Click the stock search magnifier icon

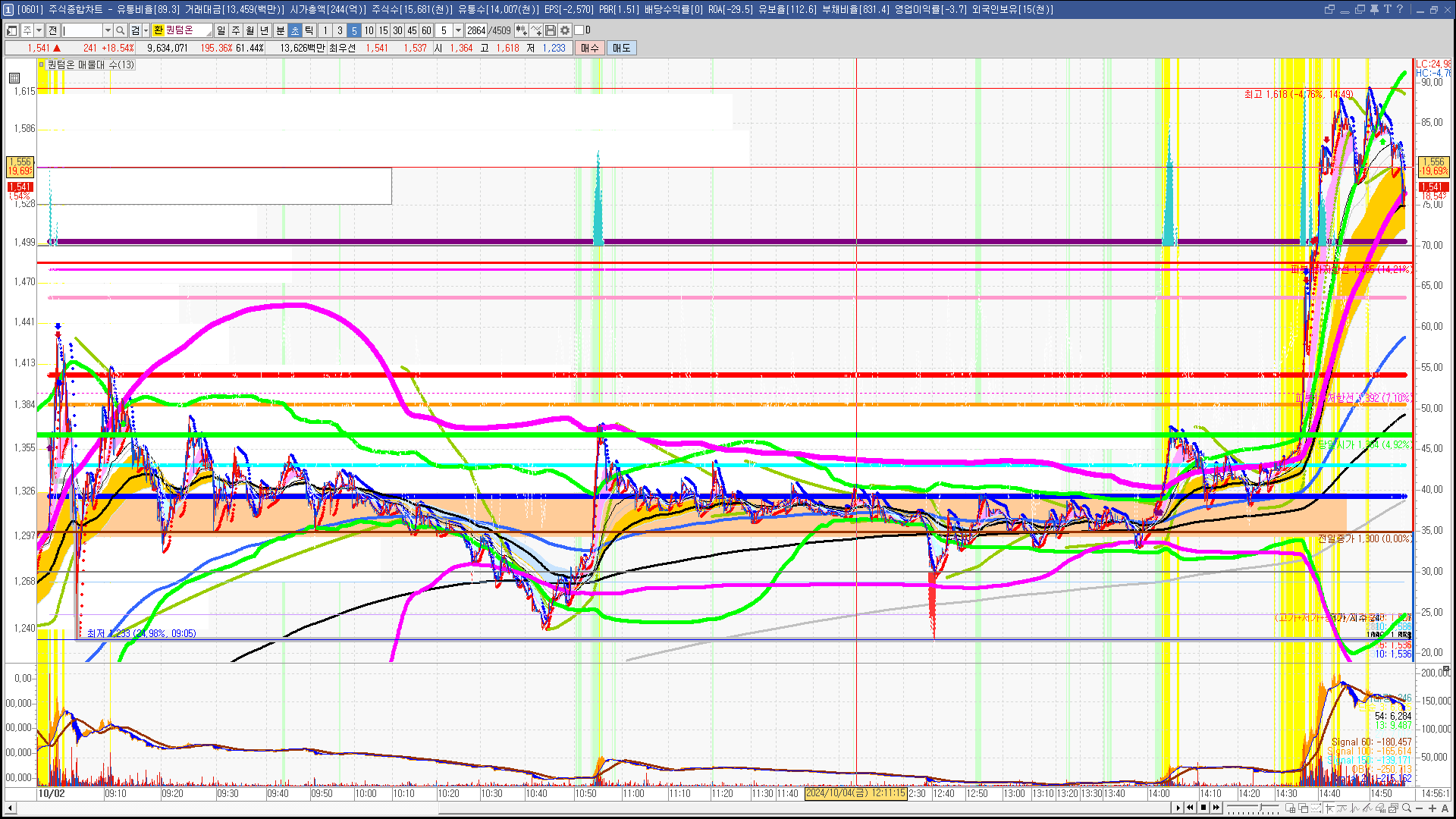click(121, 30)
